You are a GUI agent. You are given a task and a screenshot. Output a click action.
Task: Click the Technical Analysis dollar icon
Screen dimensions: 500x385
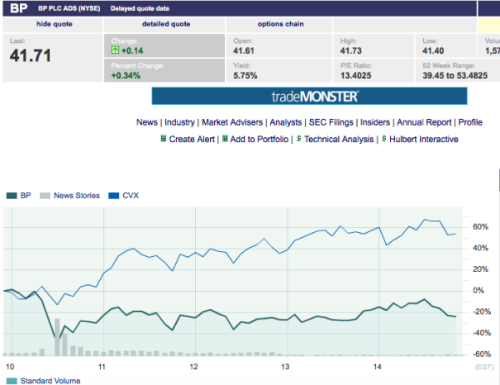click(299, 138)
